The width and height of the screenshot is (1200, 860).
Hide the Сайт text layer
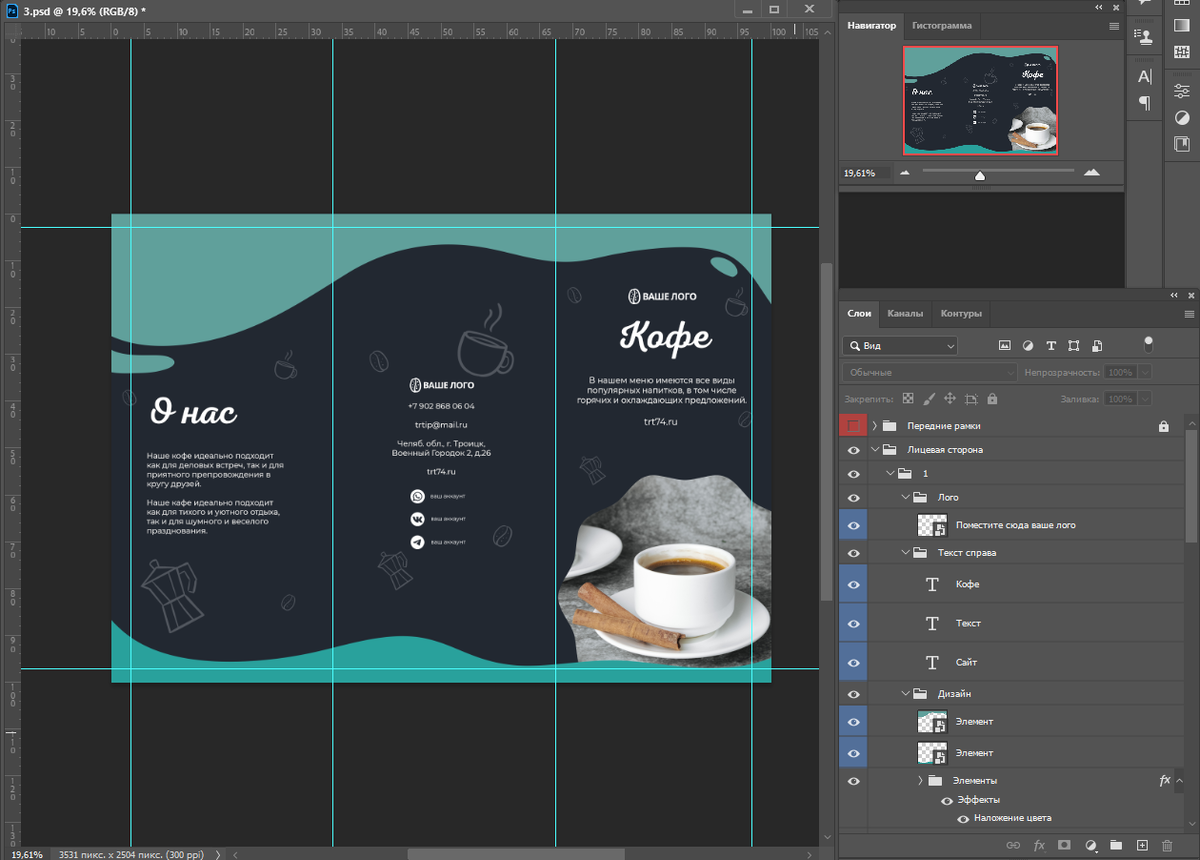pyautogui.click(x=853, y=662)
